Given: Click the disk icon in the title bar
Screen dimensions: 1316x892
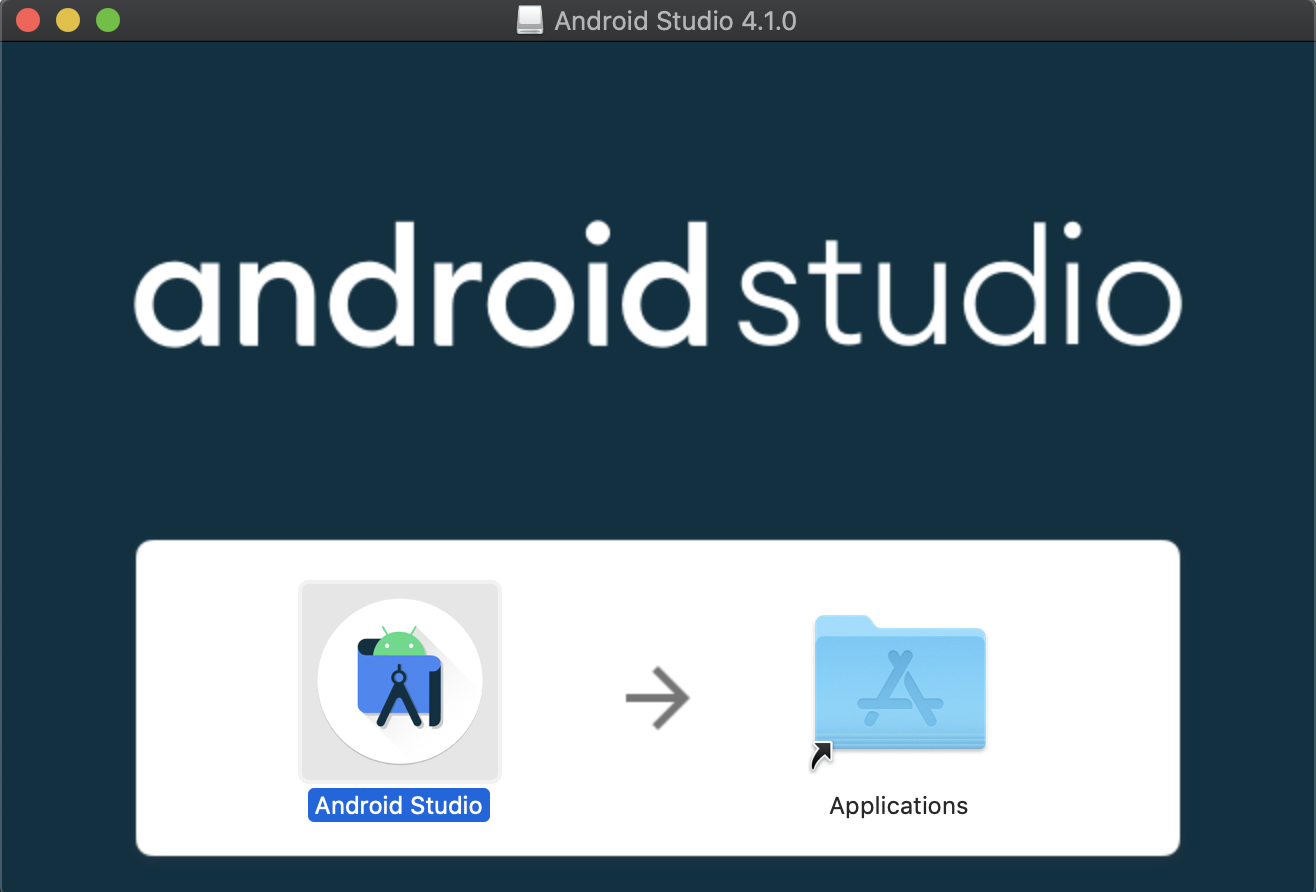Looking at the screenshot, I should (530, 20).
